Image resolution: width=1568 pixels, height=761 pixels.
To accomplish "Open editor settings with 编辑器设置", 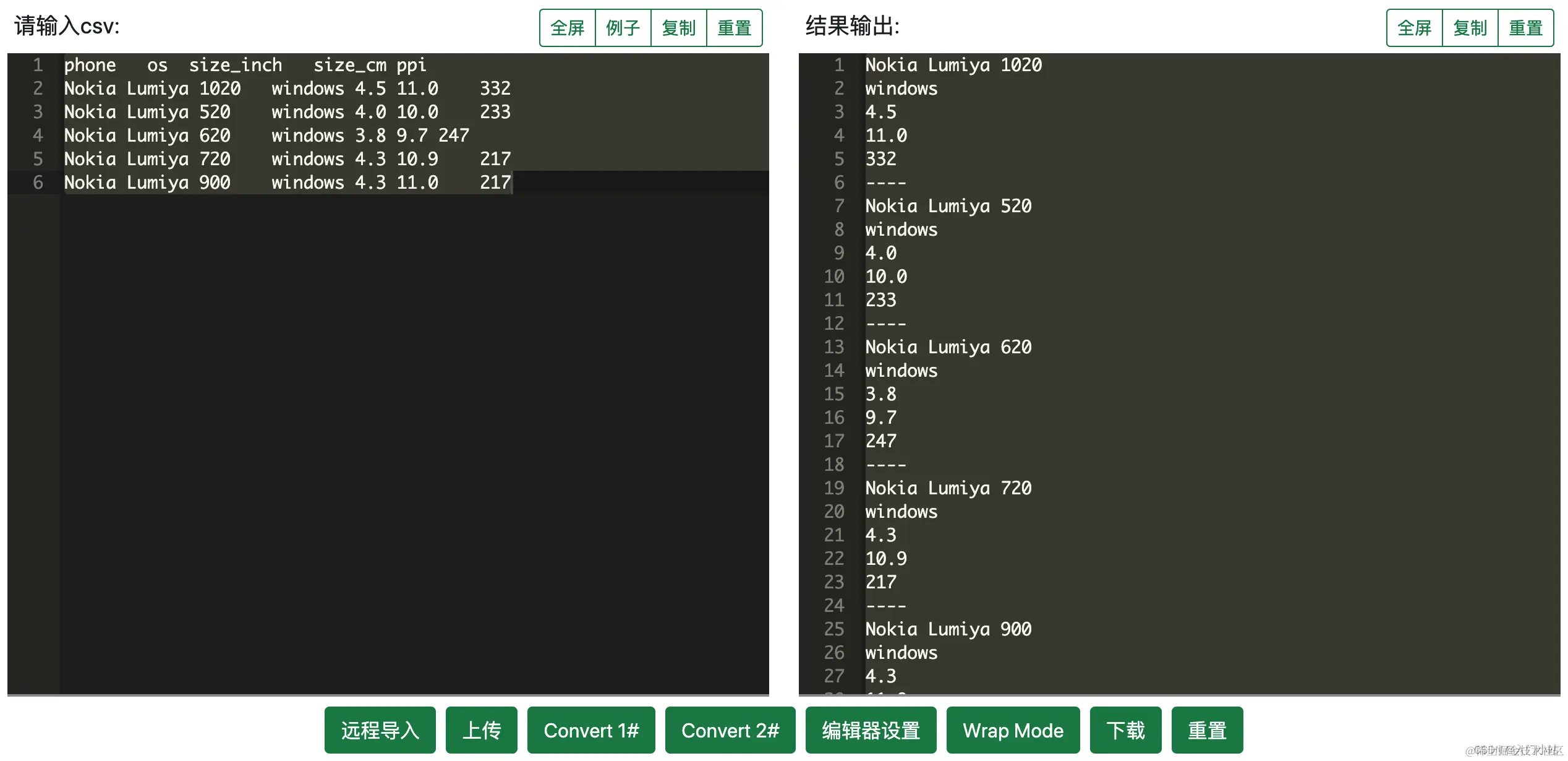I will coord(871,730).
